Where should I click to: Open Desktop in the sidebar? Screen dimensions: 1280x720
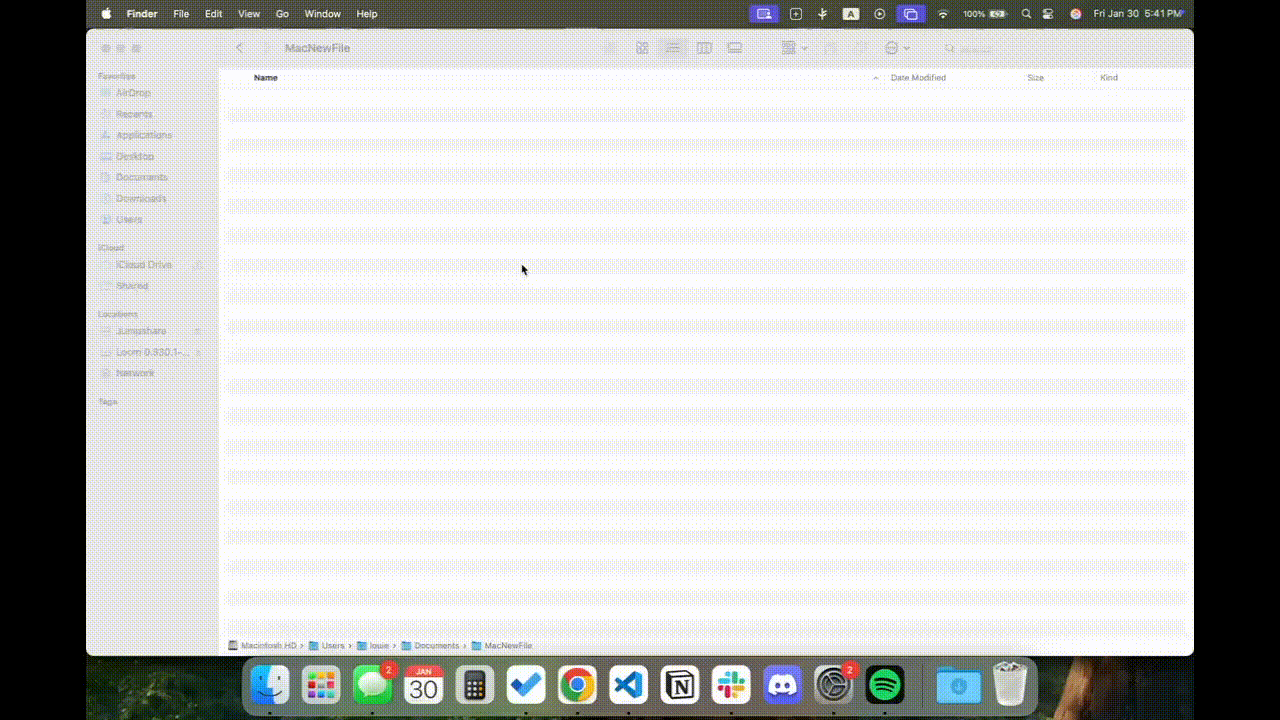coord(127,156)
